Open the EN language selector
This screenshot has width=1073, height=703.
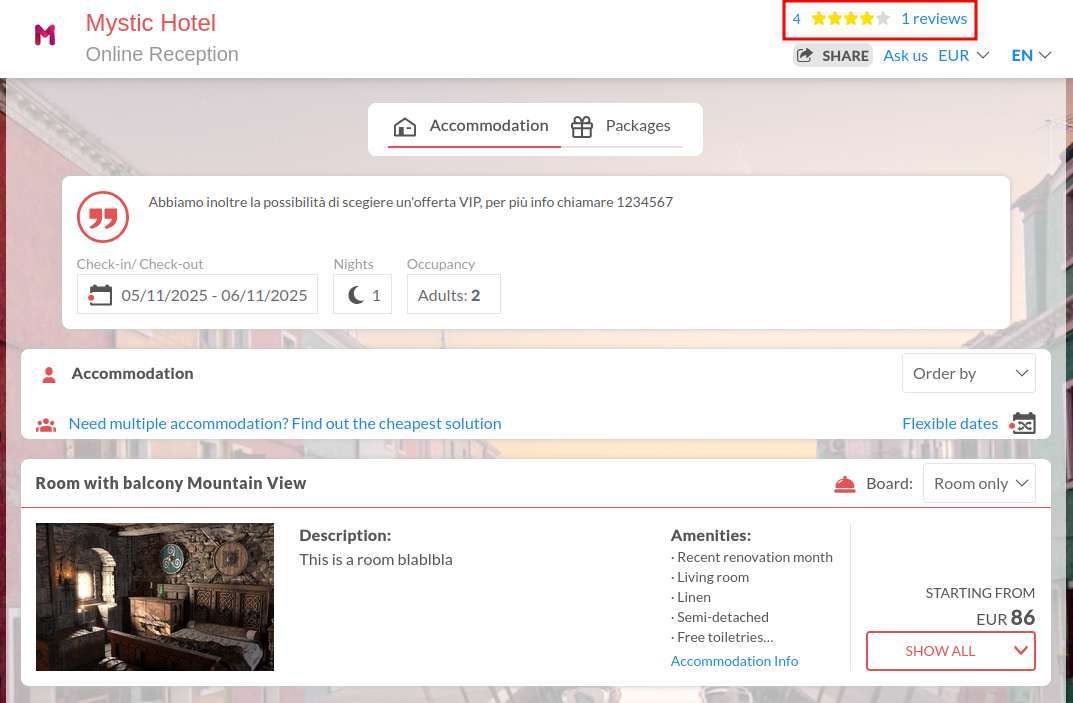1030,55
